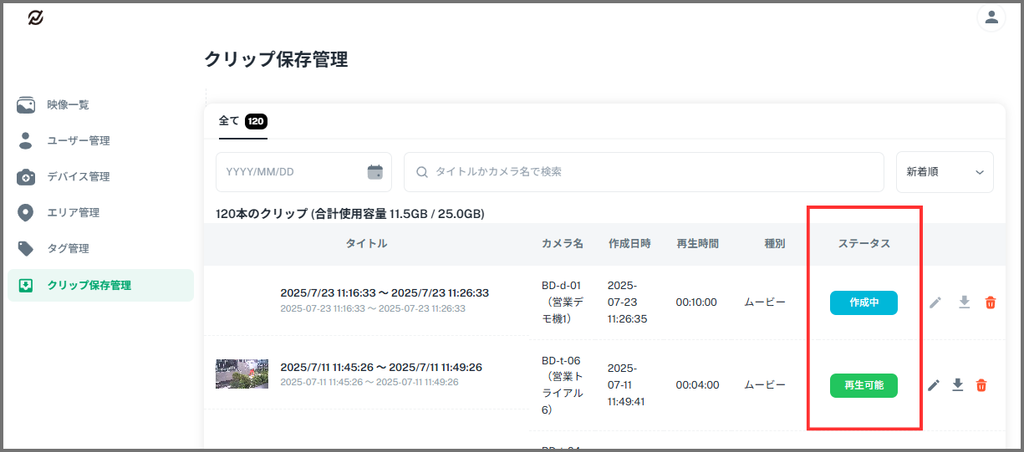
Task: Click the タイトル column header
Action: [366, 244]
